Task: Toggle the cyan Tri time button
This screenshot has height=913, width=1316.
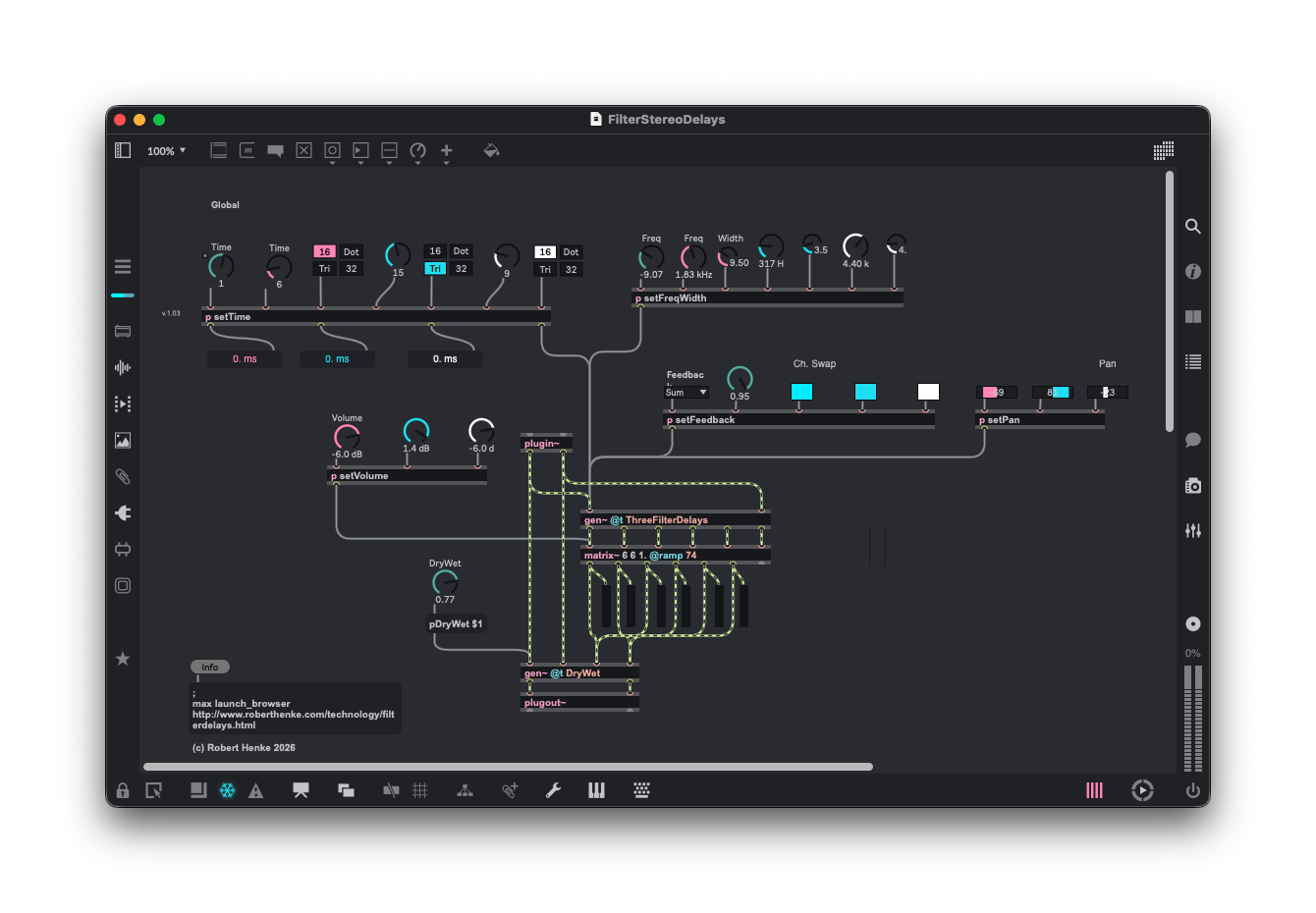Action: tap(434, 269)
